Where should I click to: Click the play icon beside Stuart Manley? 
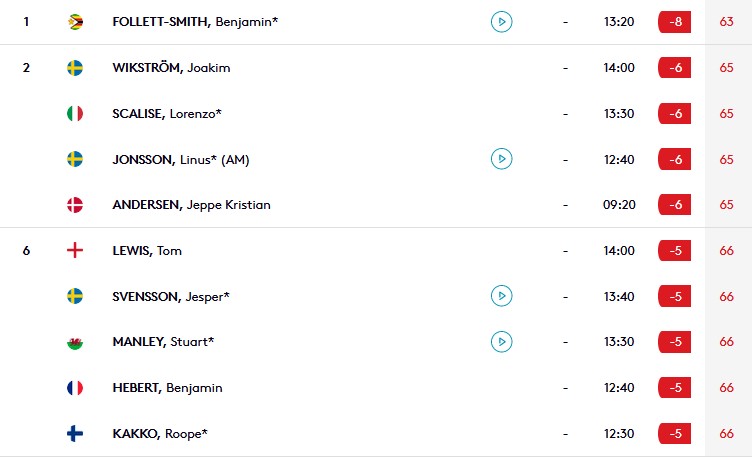tap(501, 342)
